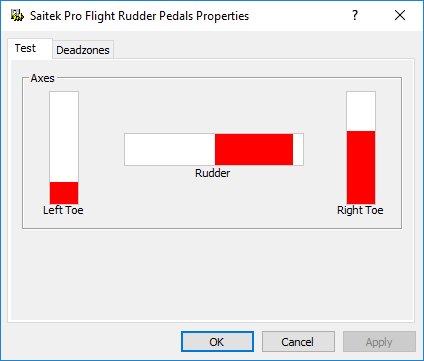This screenshot has width=424, height=361.
Task: Click the red fill of Left Toe bar
Action: click(64, 193)
